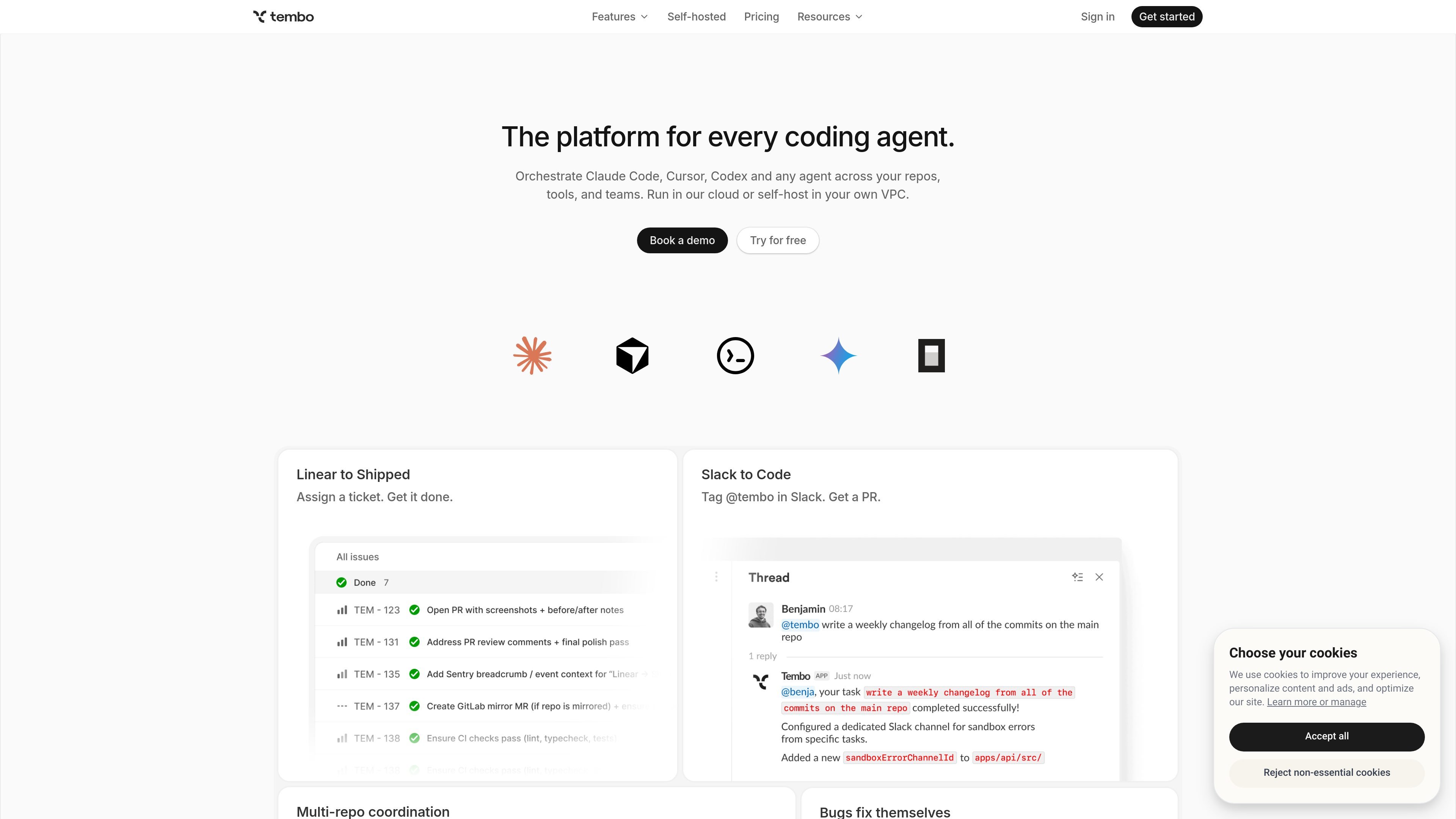1456x819 pixels.
Task: Click the "Benjamin" sender name
Action: 803,609
